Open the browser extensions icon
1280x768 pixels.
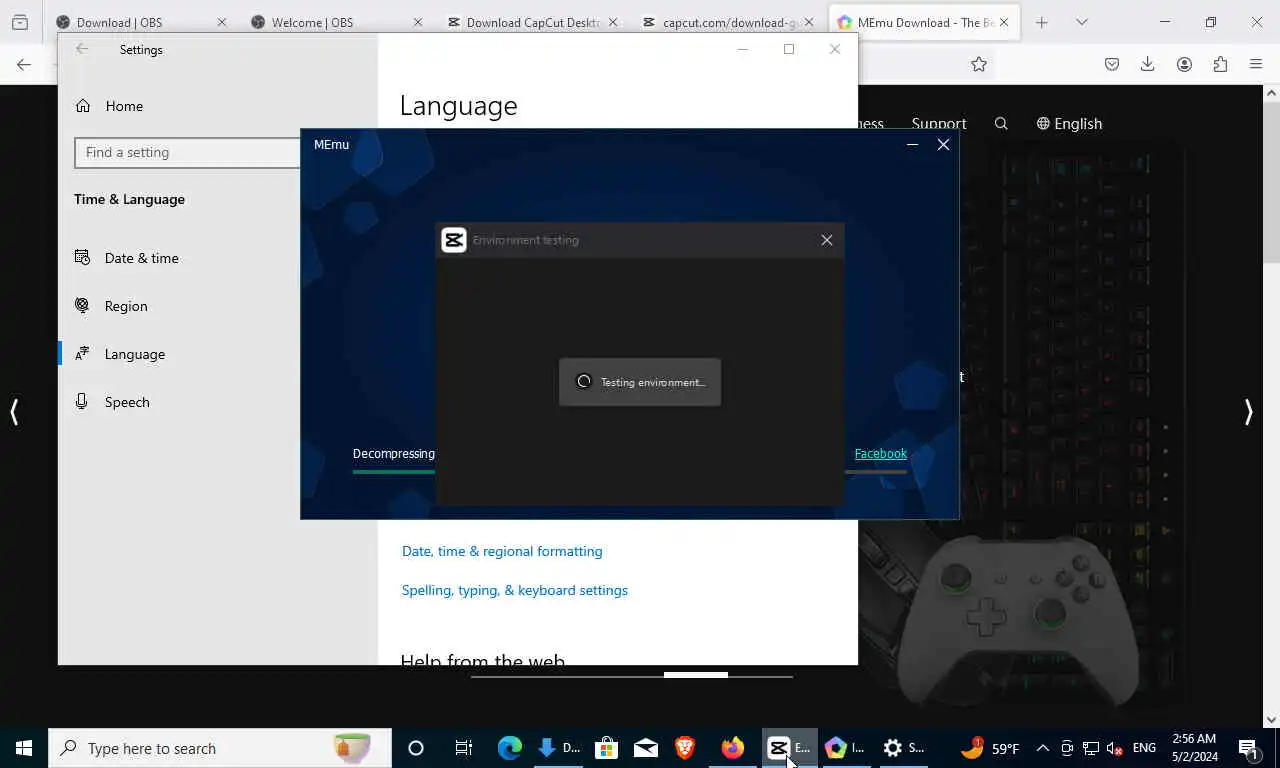(x=1220, y=64)
